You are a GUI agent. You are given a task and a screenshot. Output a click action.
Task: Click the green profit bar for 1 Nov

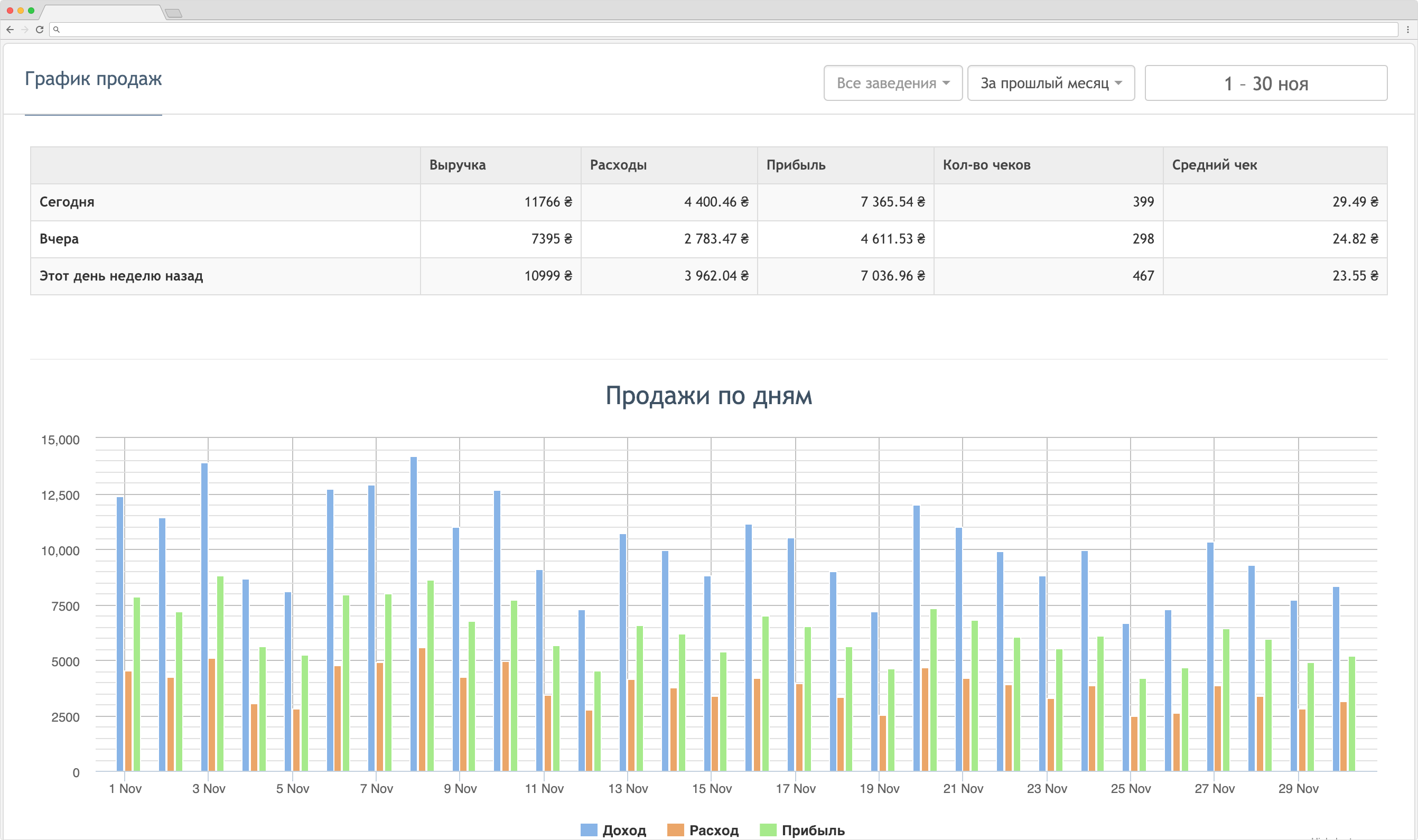tap(136, 684)
